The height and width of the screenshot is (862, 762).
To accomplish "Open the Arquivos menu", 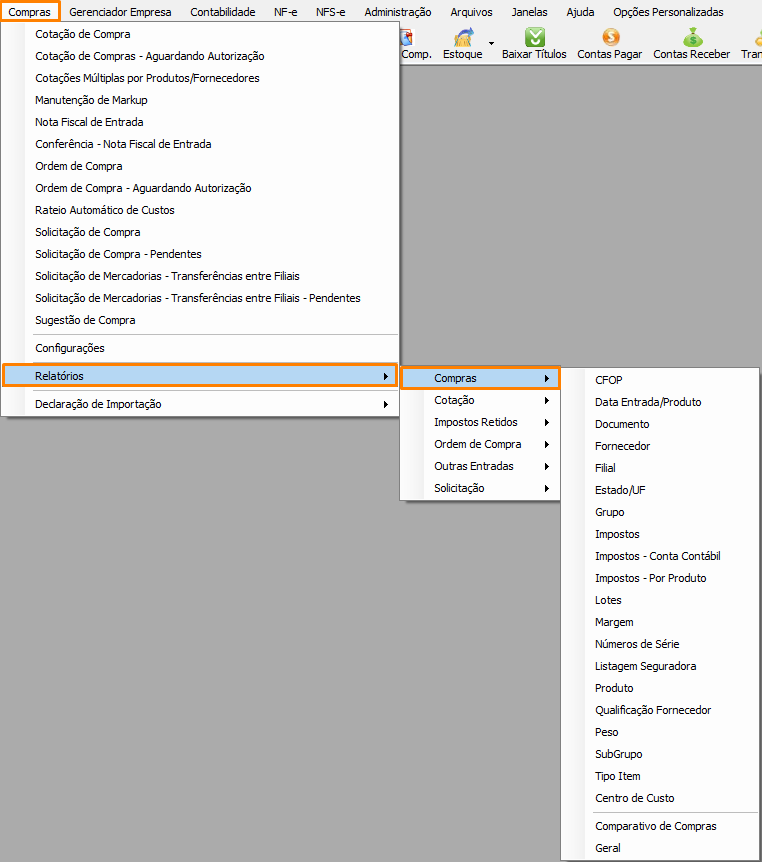I will (471, 12).
